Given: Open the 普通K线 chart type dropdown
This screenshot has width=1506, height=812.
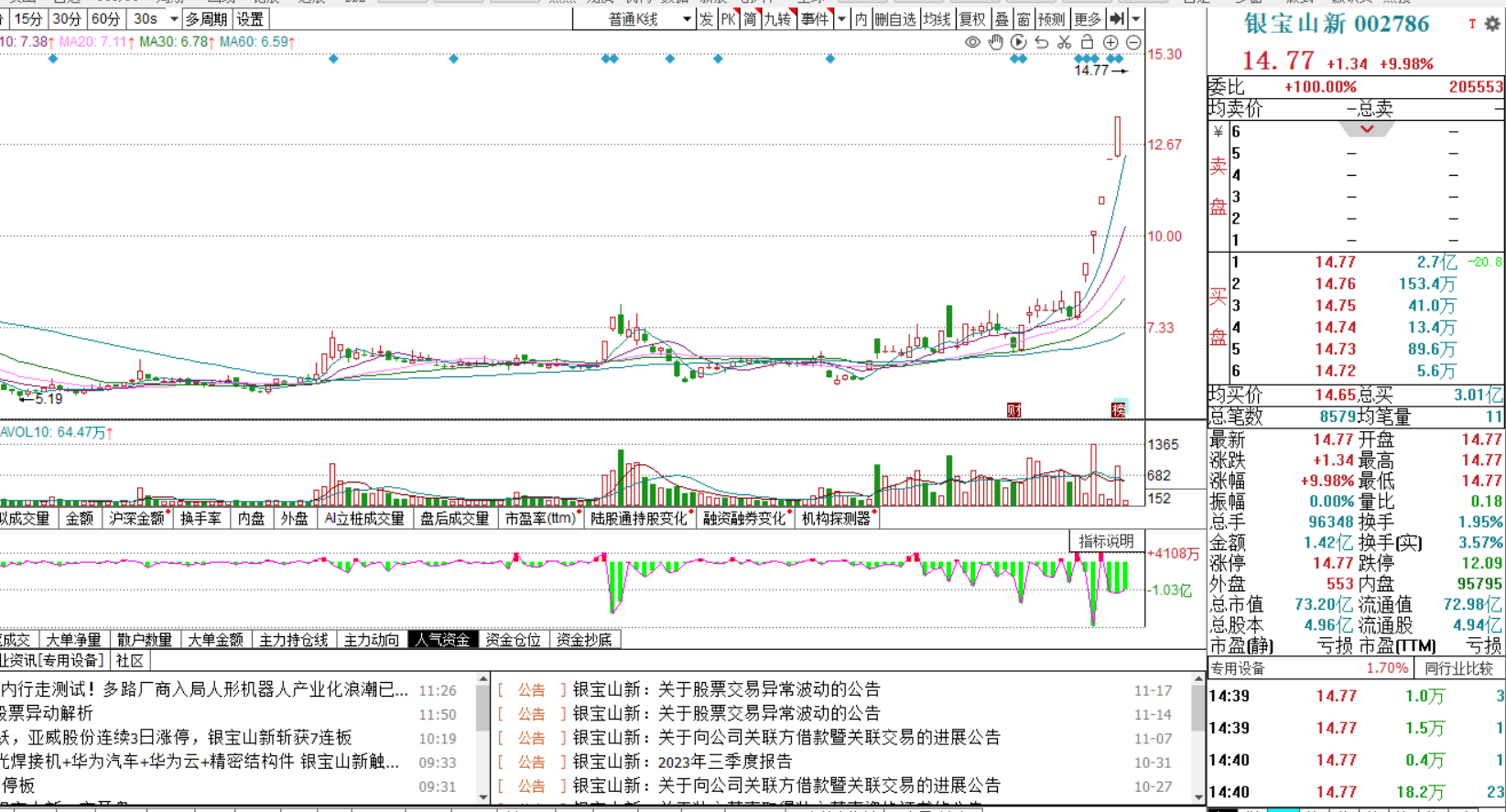Looking at the screenshot, I should [634, 18].
